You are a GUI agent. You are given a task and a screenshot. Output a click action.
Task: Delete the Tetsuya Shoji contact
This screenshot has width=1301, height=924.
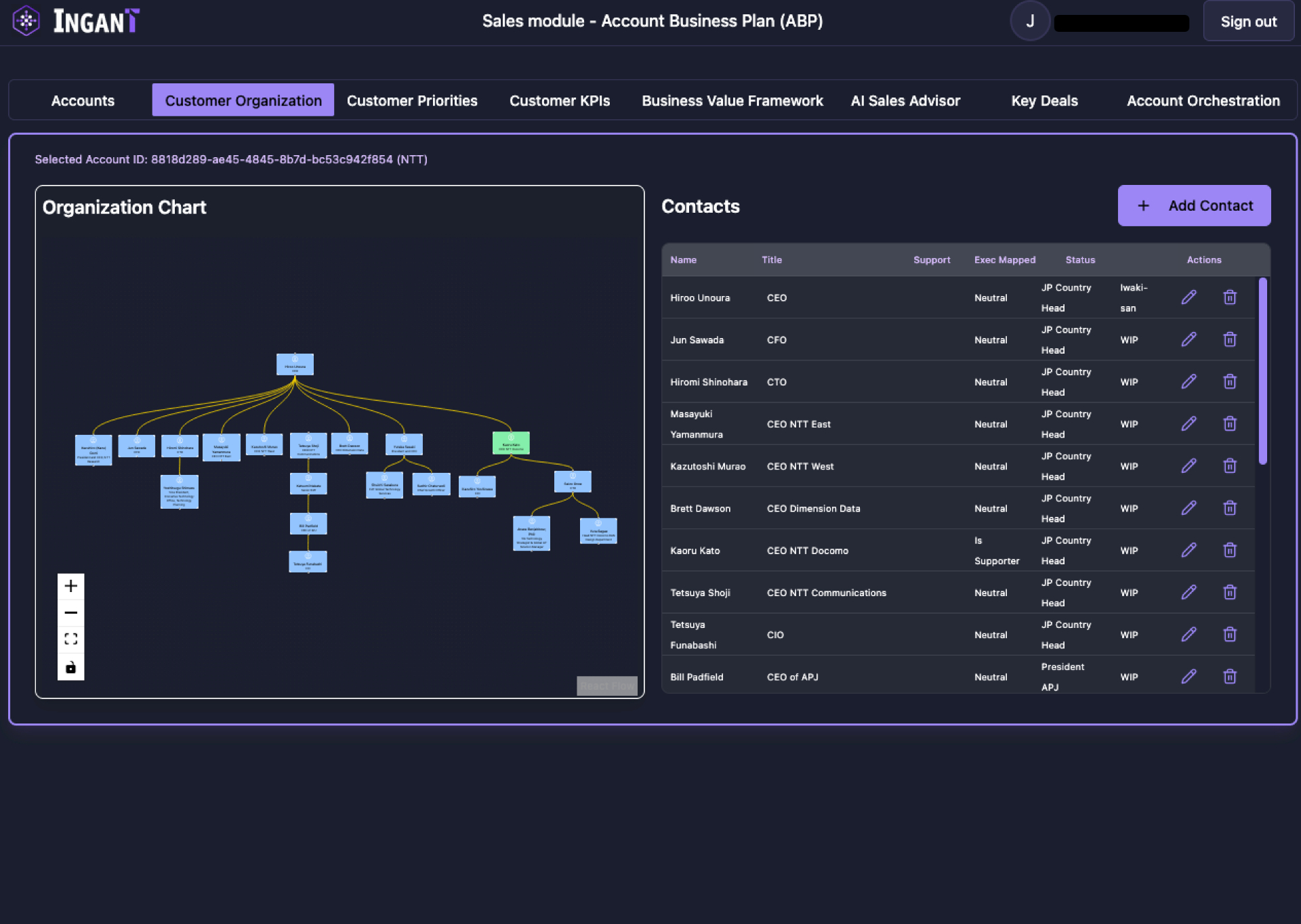1230,592
